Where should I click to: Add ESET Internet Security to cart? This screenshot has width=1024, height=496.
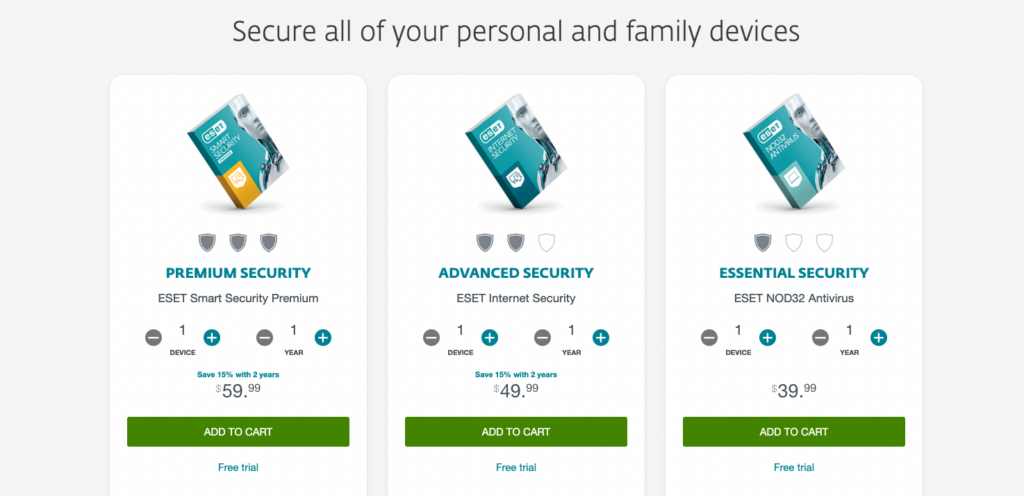tap(516, 432)
